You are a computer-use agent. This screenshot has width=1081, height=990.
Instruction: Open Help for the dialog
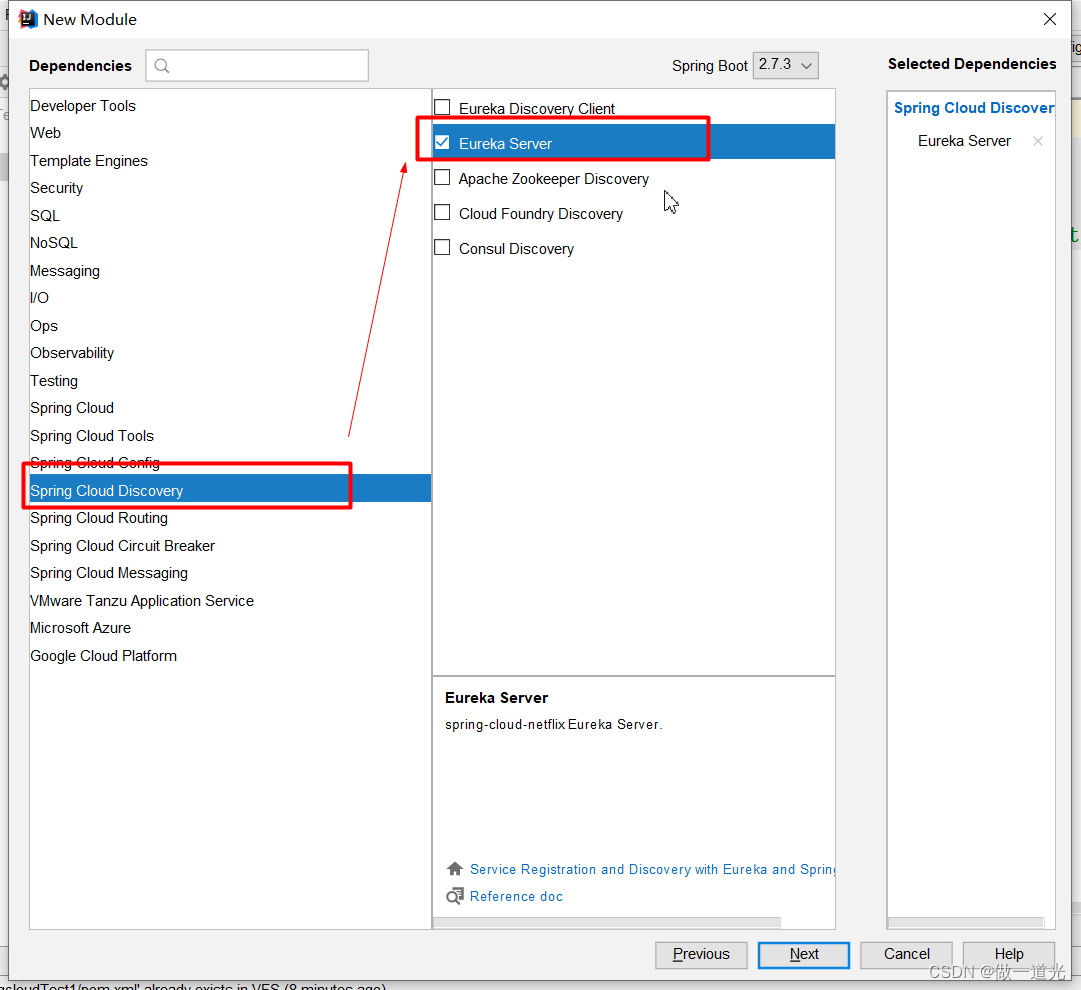[x=1009, y=954]
